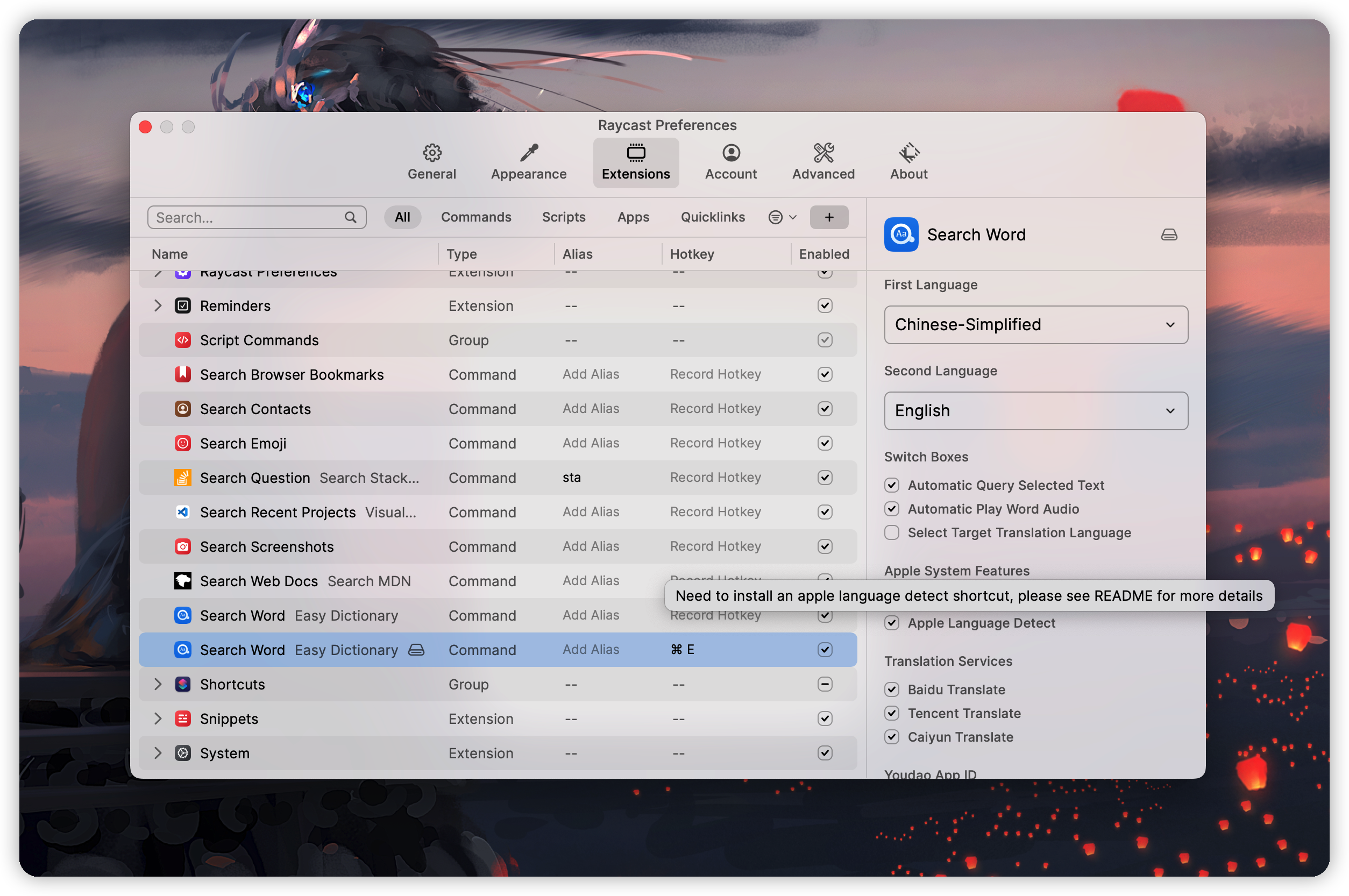Click the plus button to add an extension

[x=828, y=217]
